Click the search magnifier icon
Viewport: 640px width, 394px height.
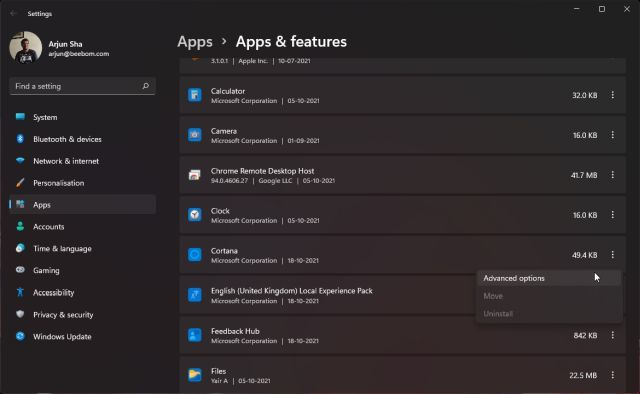tap(145, 86)
